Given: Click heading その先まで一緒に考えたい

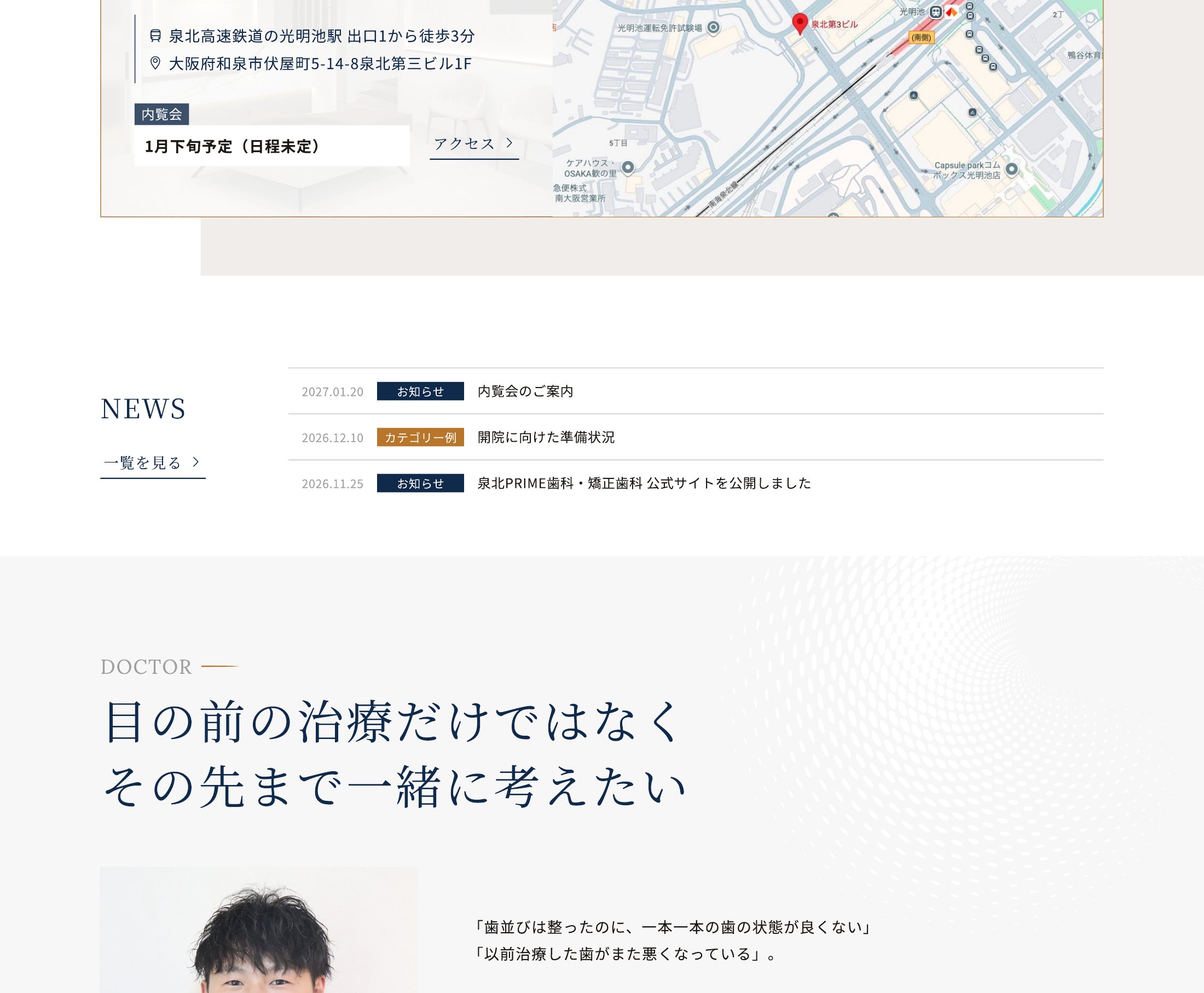Looking at the screenshot, I should tap(394, 787).
